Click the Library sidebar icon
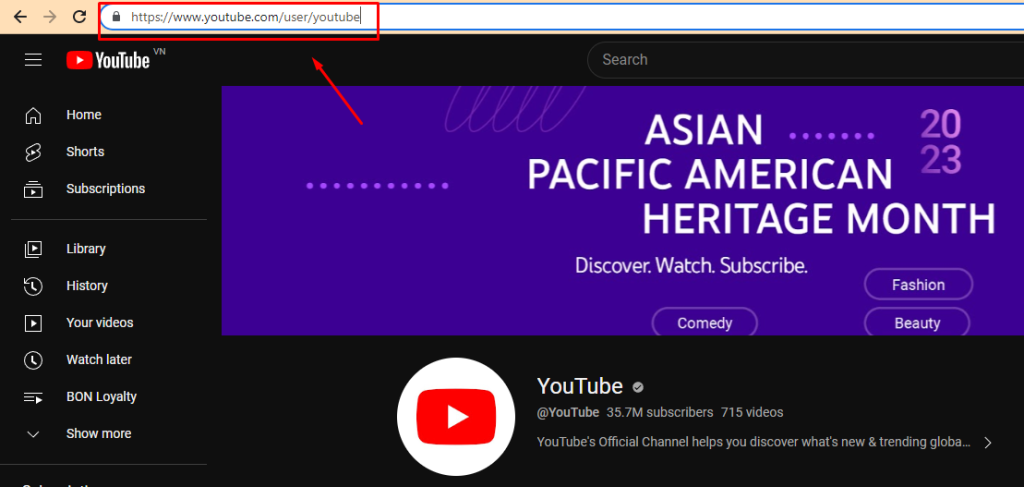The height and width of the screenshot is (487, 1024). pyautogui.click(x=33, y=249)
